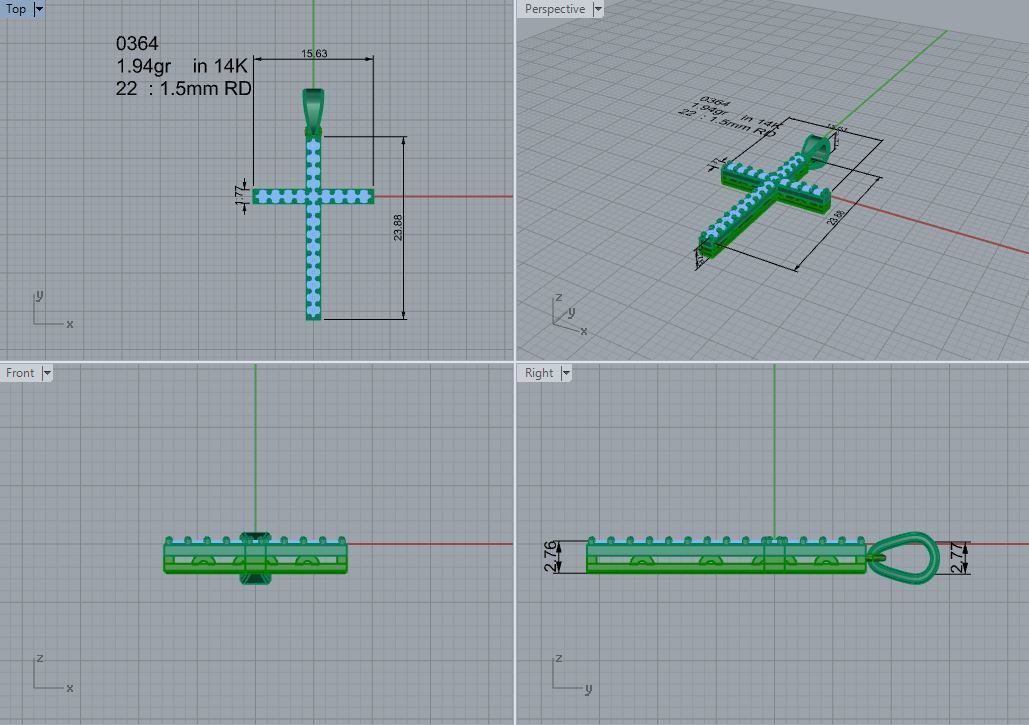Open the Top viewport dropdown arrow
This screenshot has width=1029, height=725.
pos(39,9)
